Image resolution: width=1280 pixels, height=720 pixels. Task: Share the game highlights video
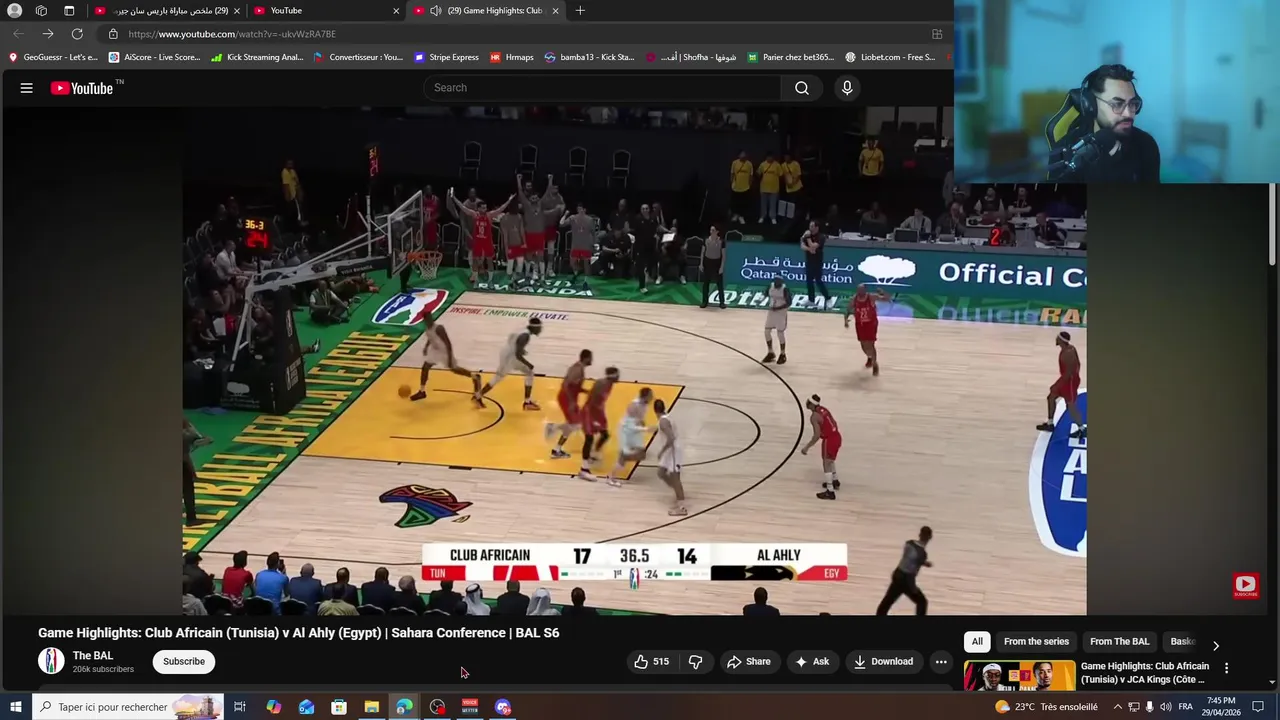(x=749, y=661)
